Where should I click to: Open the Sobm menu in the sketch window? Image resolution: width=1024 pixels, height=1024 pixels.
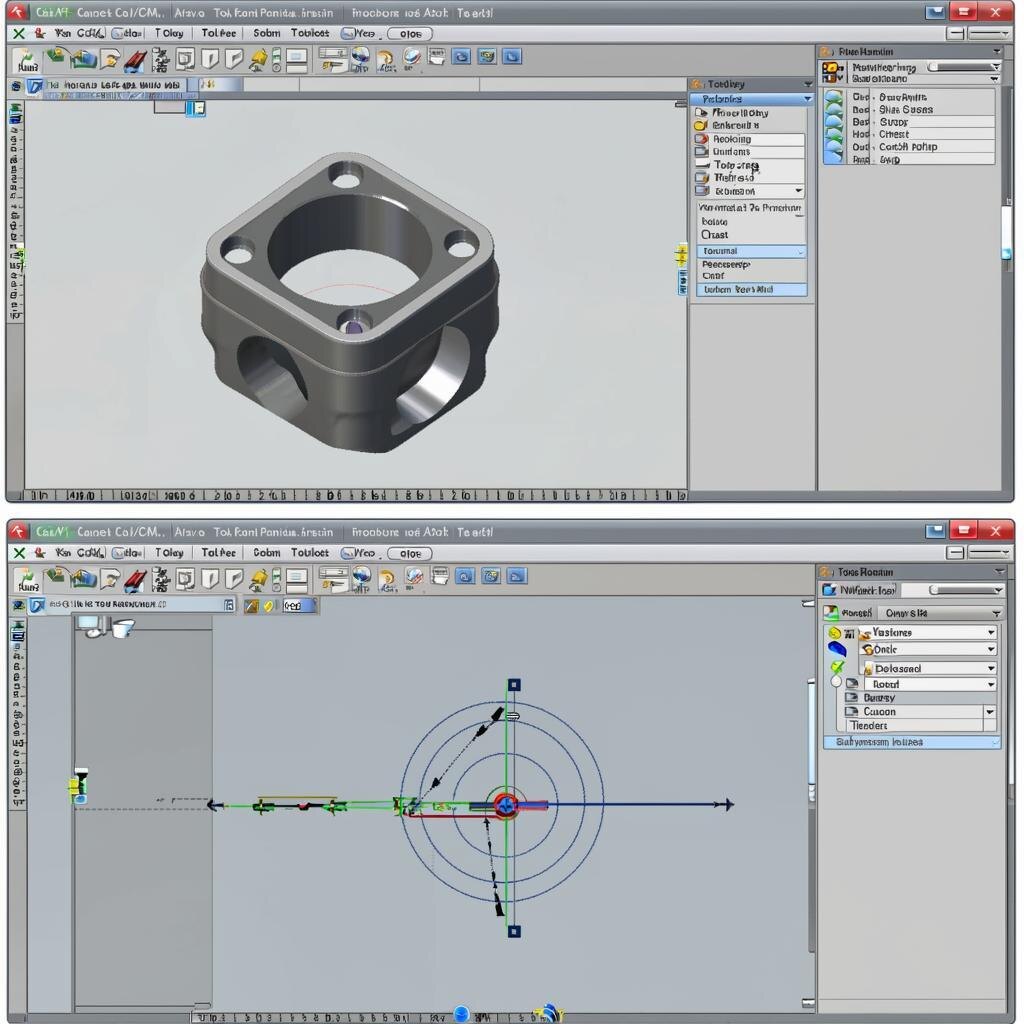click(x=266, y=552)
